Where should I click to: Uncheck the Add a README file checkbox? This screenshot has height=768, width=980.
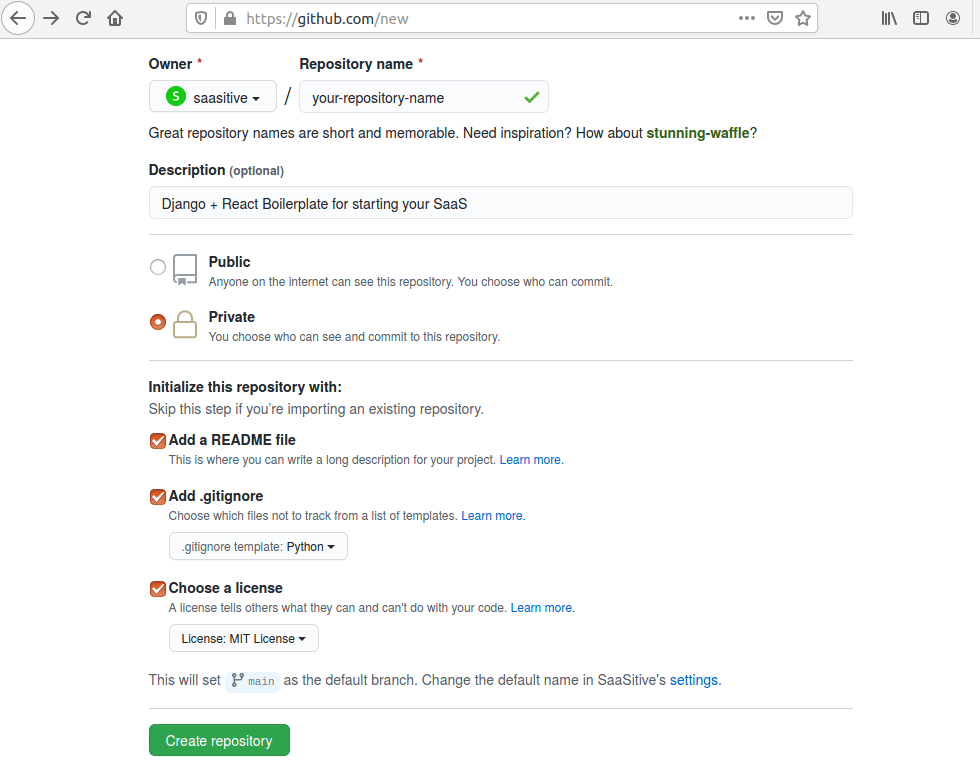pos(157,440)
